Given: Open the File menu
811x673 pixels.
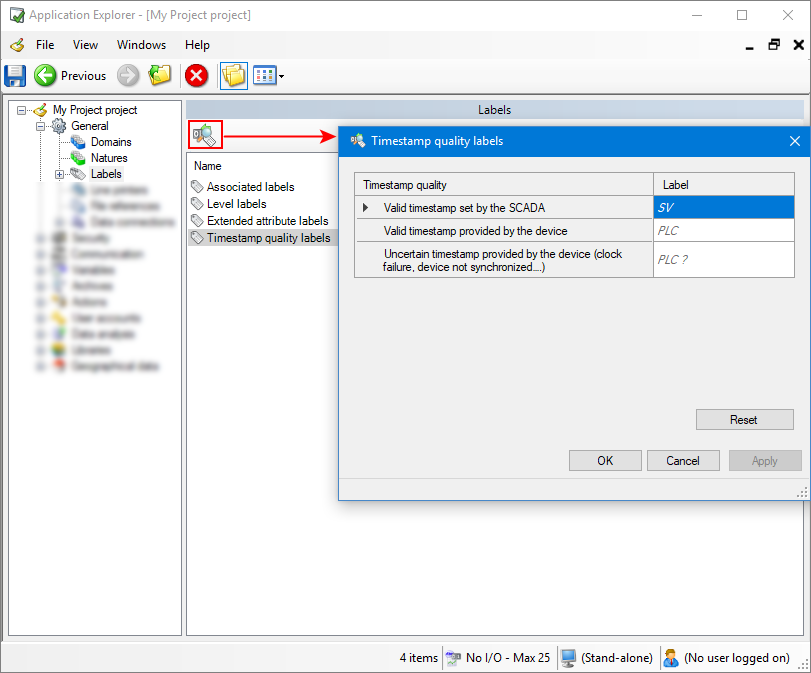Looking at the screenshot, I should [45, 45].
